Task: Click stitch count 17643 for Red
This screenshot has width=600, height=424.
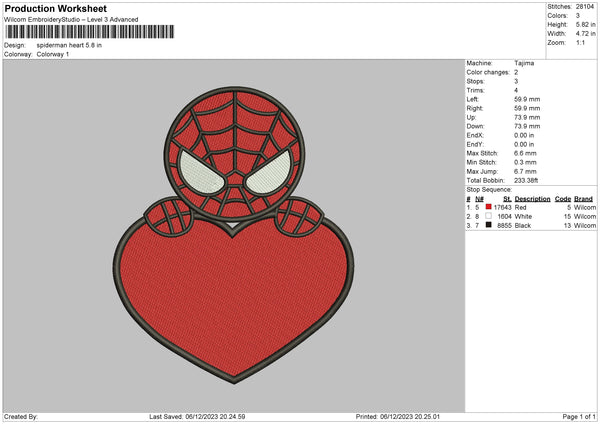Action: [502, 208]
